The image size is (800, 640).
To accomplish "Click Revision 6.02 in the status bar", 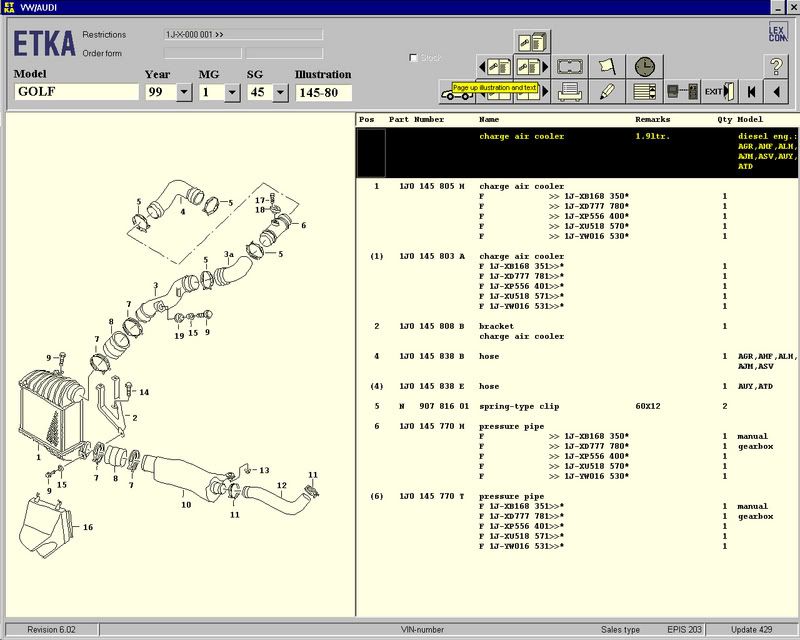I will (x=52, y=630).
